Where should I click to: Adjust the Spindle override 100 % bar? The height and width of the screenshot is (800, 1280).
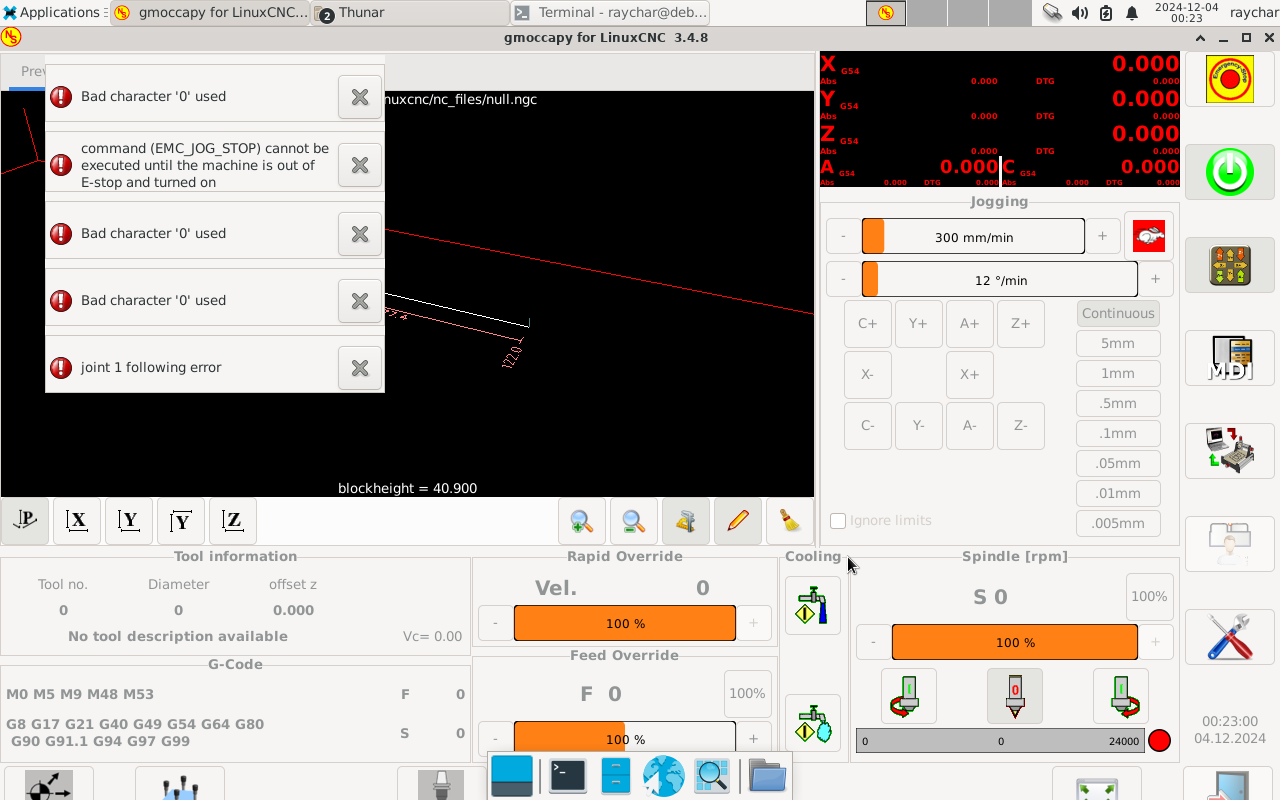pos(1015,642)
